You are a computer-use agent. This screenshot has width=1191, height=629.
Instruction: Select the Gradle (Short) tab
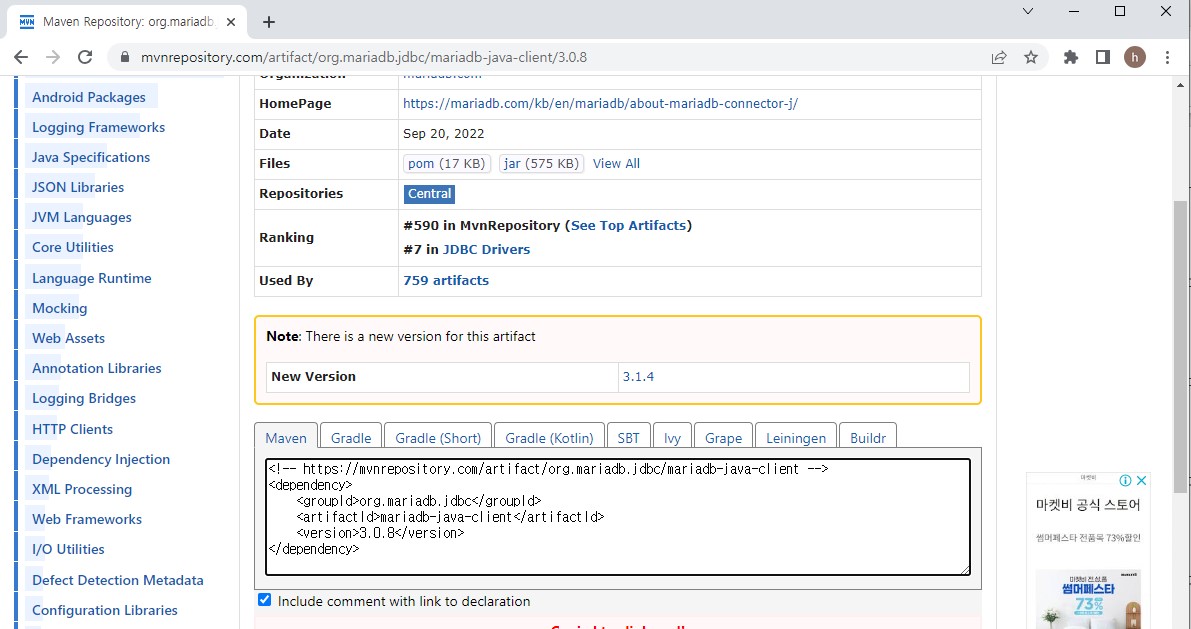[x=438, y=438]
